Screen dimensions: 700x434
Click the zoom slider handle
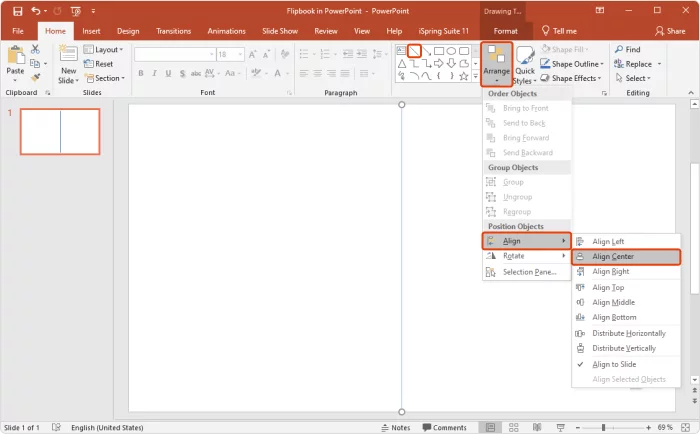point(604,428)
